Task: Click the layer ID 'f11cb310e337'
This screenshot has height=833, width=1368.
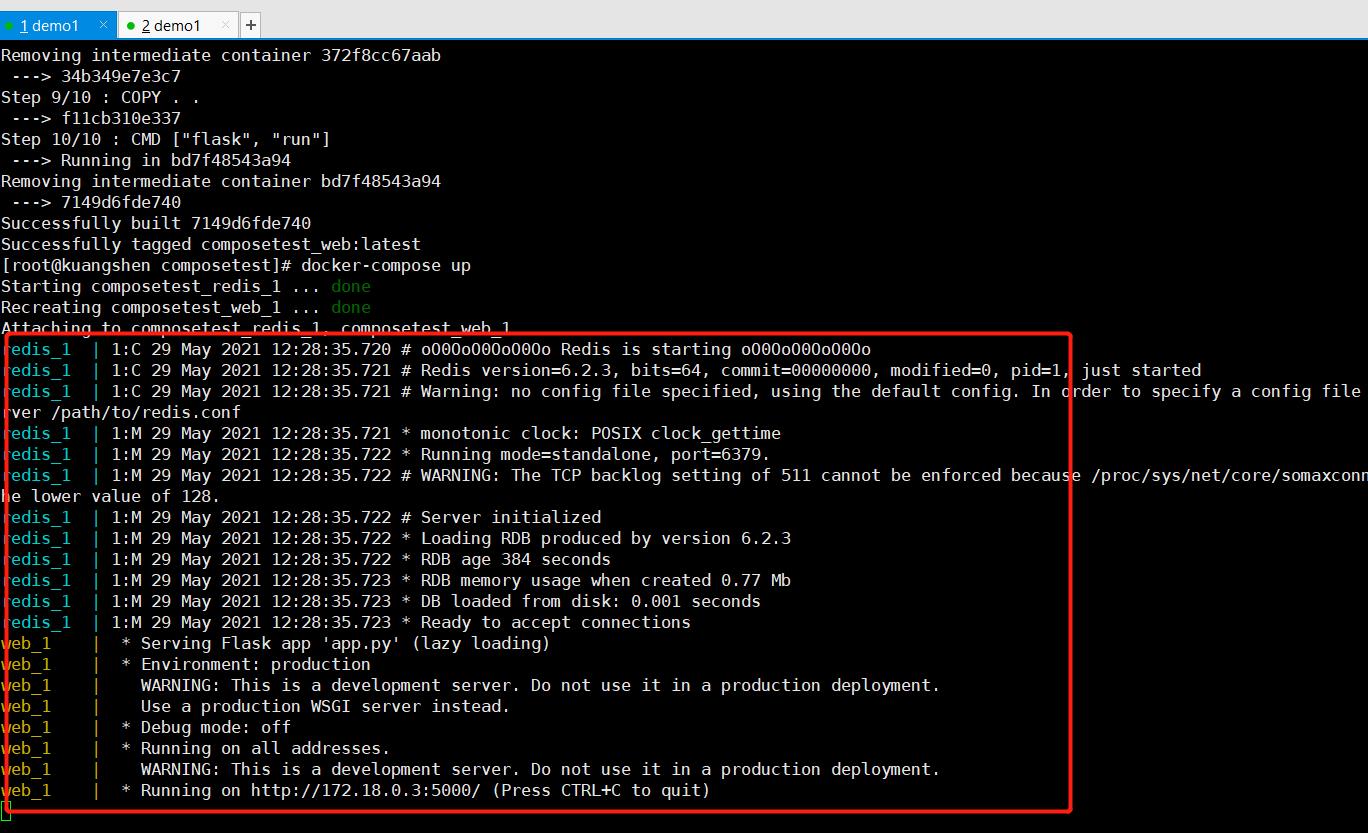Action: [121, 119]
